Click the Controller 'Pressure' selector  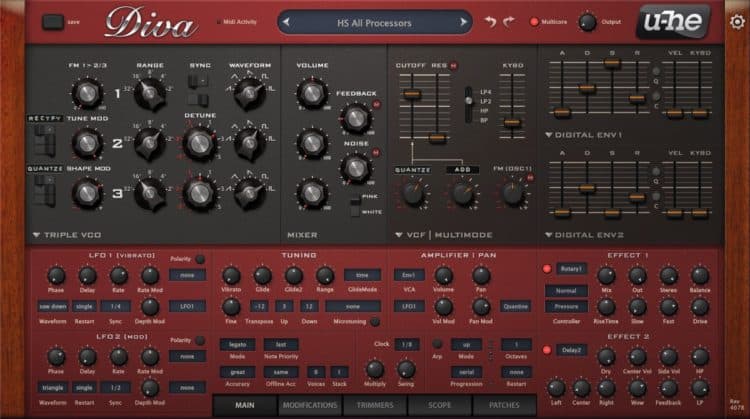tap(566, 307)
